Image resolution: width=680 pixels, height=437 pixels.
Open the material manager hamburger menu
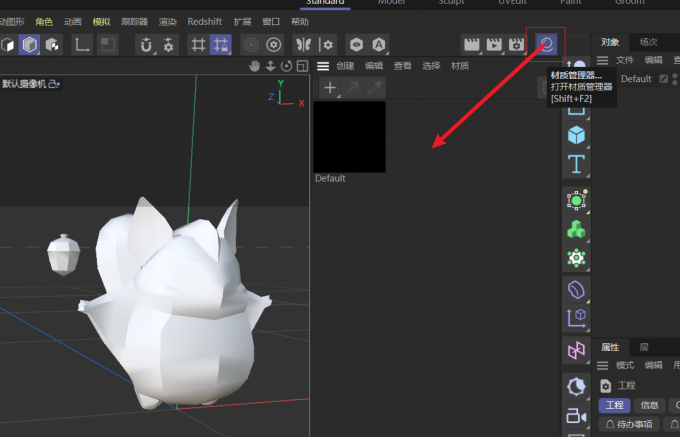click(x=323, y=66)
